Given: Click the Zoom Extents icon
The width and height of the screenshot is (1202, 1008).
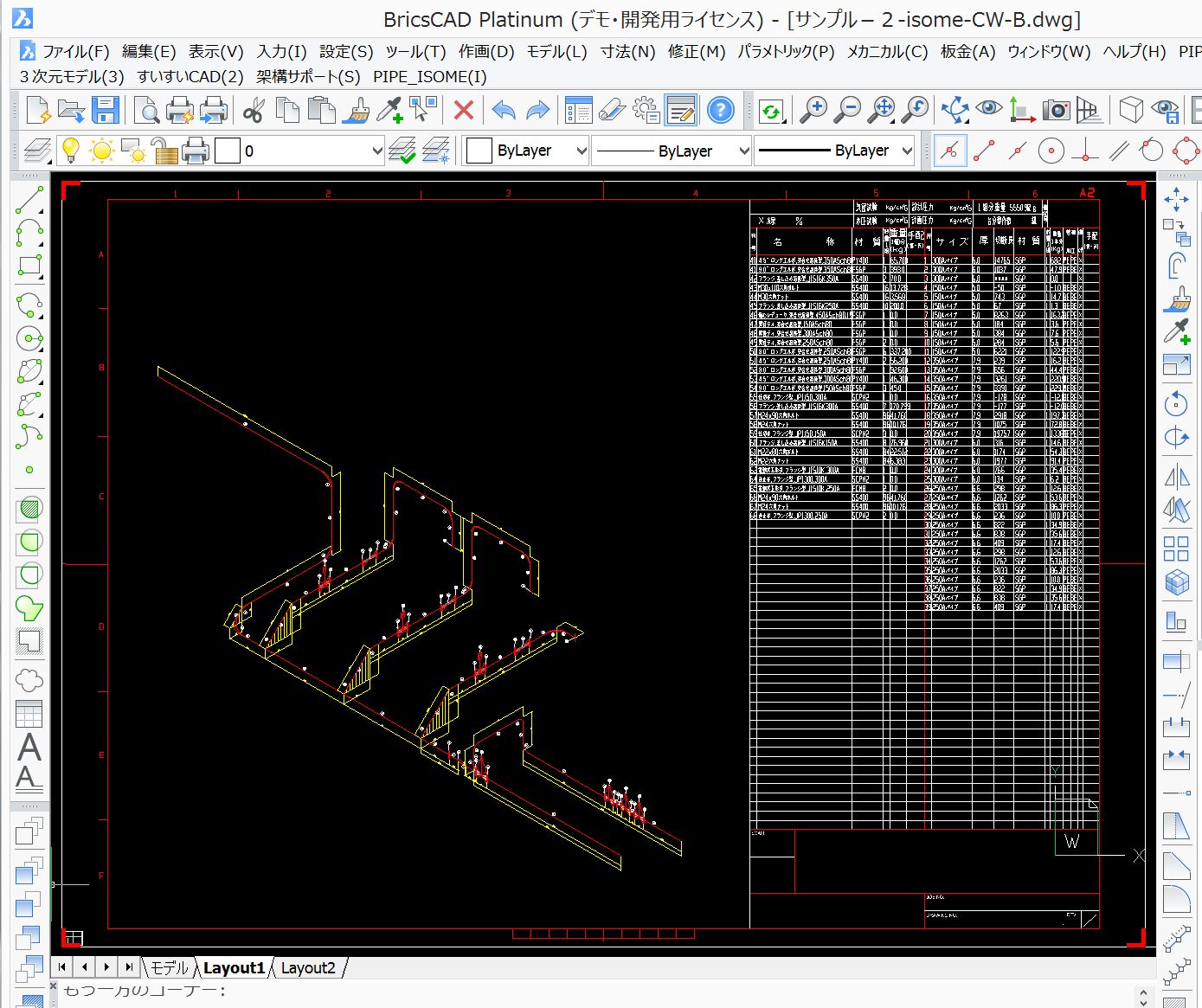Looking at the screenshot, I should point(882,110).
